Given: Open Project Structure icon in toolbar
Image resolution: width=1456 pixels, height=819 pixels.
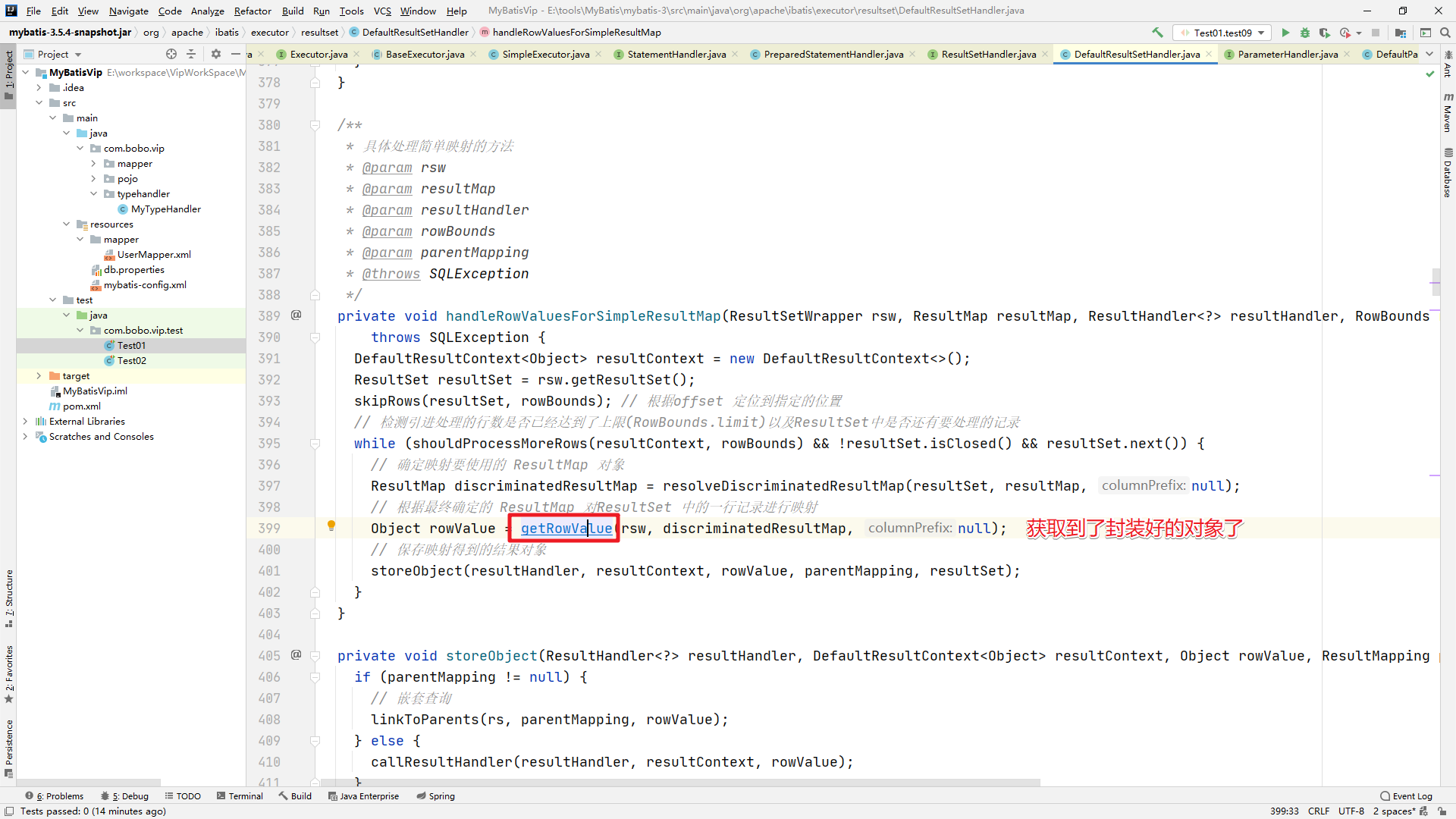Looking at the screenshot, I should 1400,33.
